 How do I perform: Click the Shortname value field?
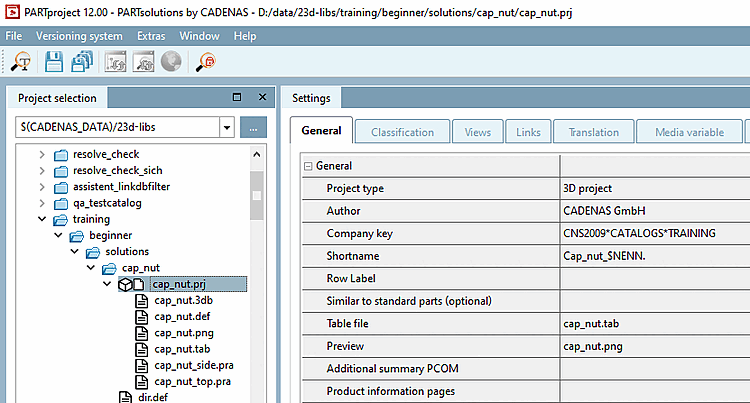click(x=650, y=255)
